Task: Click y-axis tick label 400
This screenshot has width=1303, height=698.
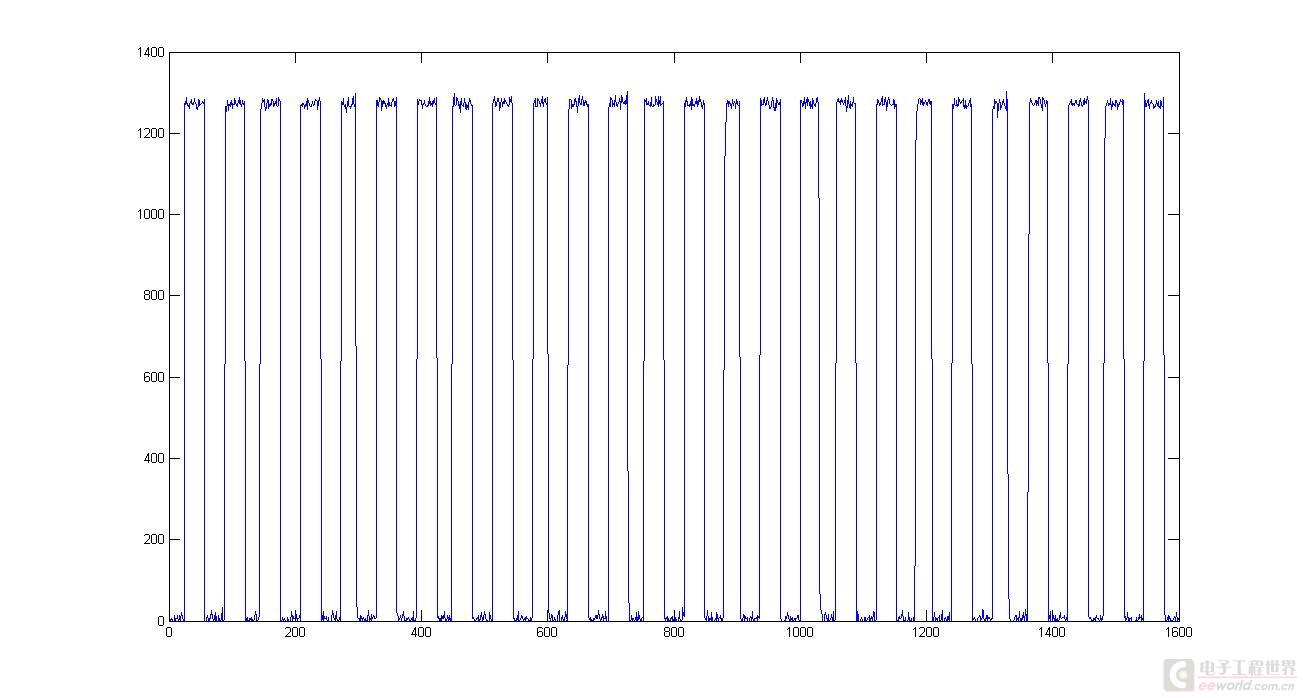Action: [153, 458]
